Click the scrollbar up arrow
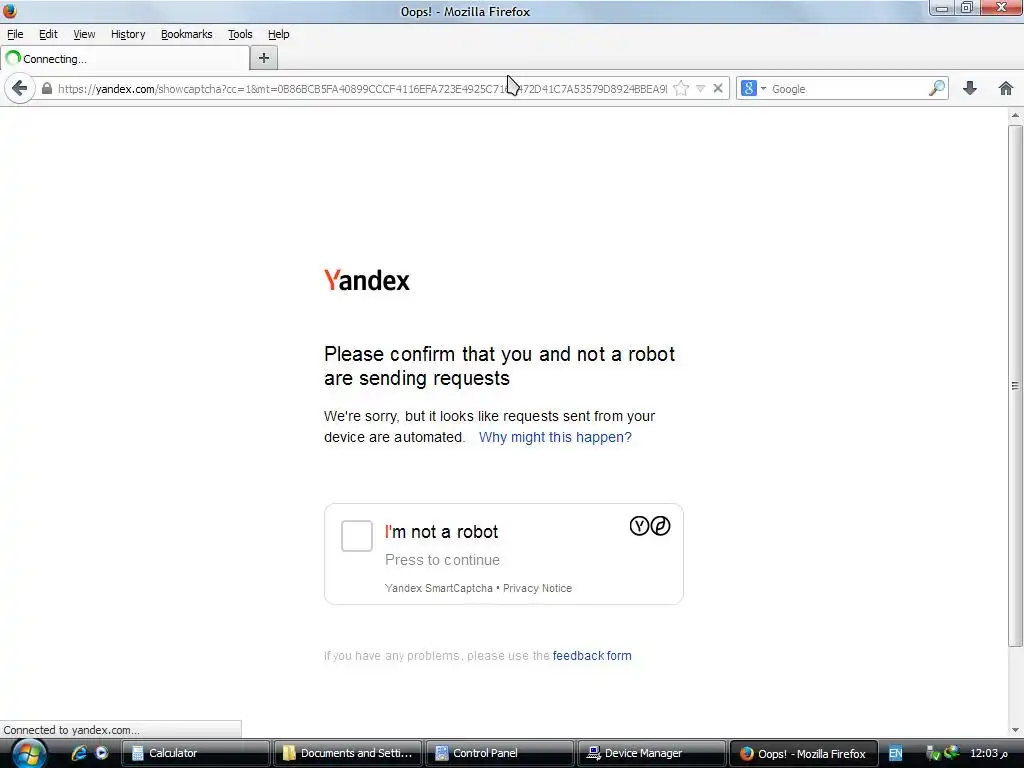This screenshot has width=1024, height=768. pyautogui.click(x=1015, y=116)
